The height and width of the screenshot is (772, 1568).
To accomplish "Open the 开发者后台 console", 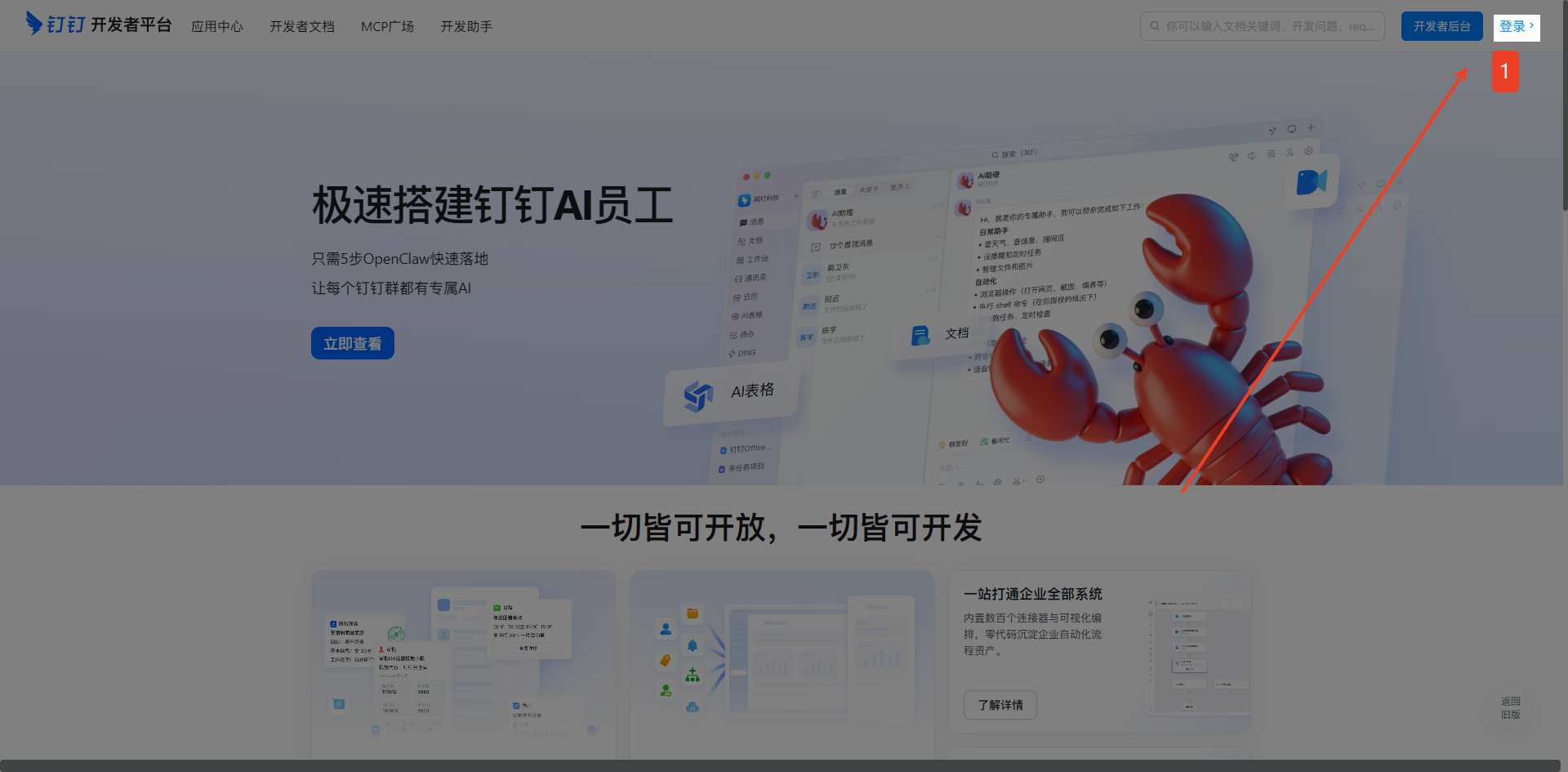I will pyautogui.click(x=1442, y=26).
